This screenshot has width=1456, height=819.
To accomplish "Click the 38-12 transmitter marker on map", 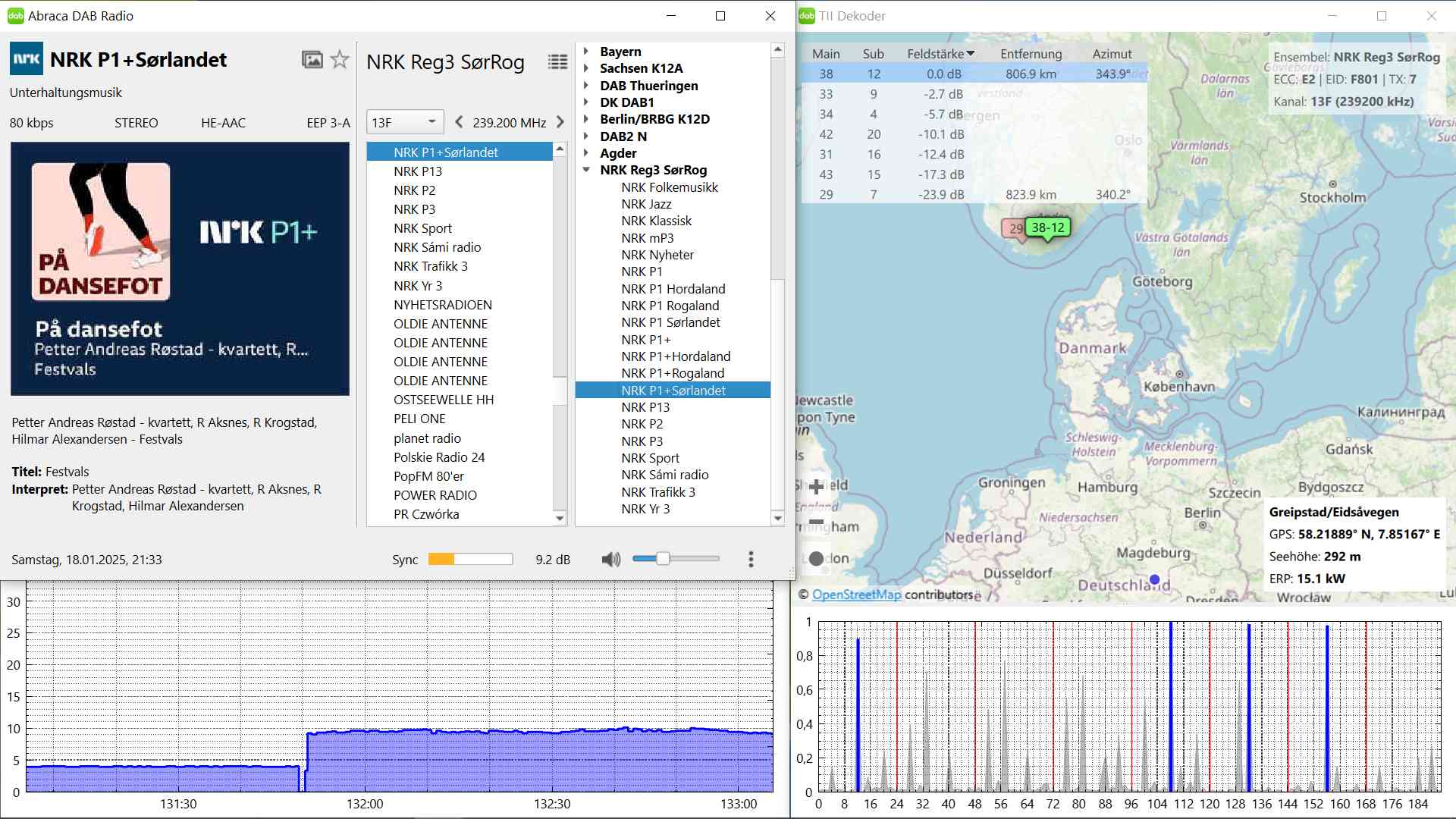I will 1048,227.
